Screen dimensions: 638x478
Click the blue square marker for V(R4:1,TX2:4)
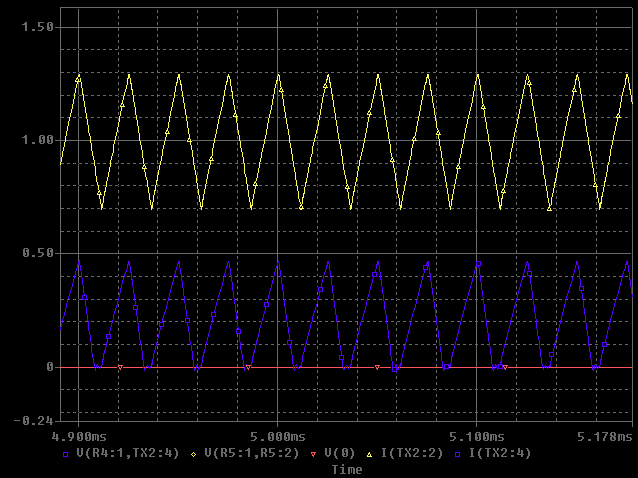tap(66, 454)
